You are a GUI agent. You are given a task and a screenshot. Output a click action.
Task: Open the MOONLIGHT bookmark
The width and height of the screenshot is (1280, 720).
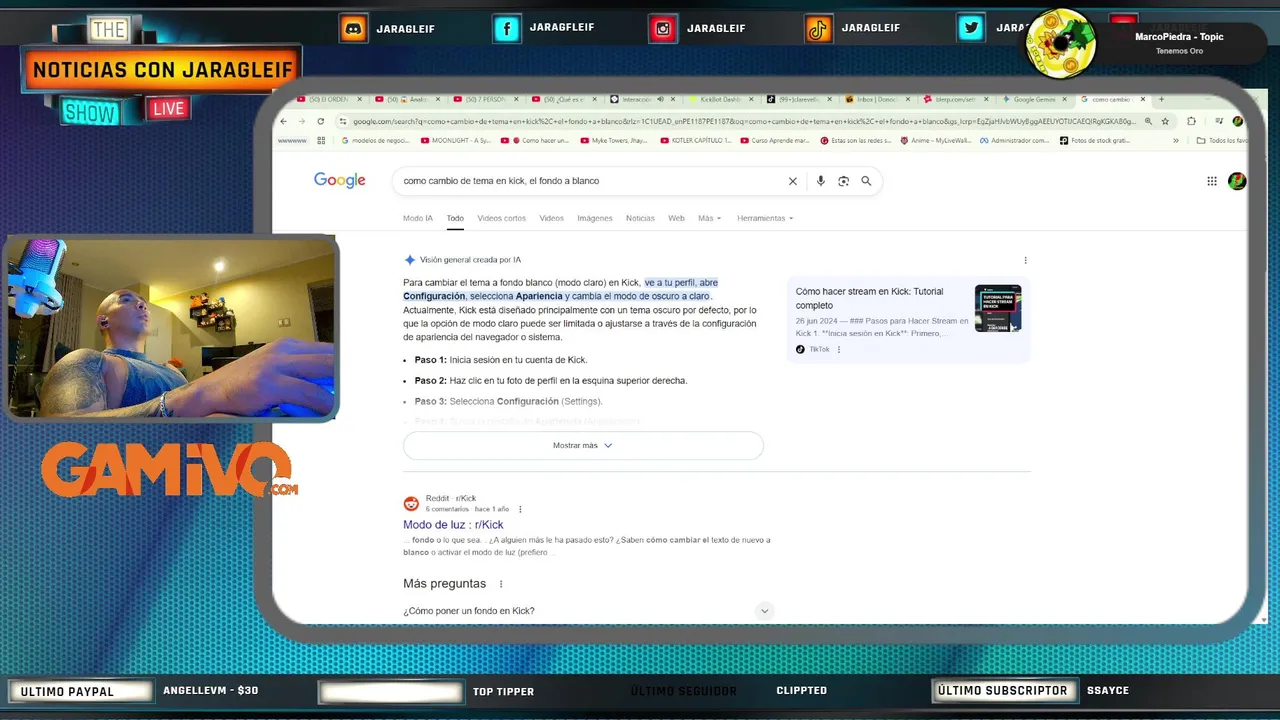[x=454, y=141]
